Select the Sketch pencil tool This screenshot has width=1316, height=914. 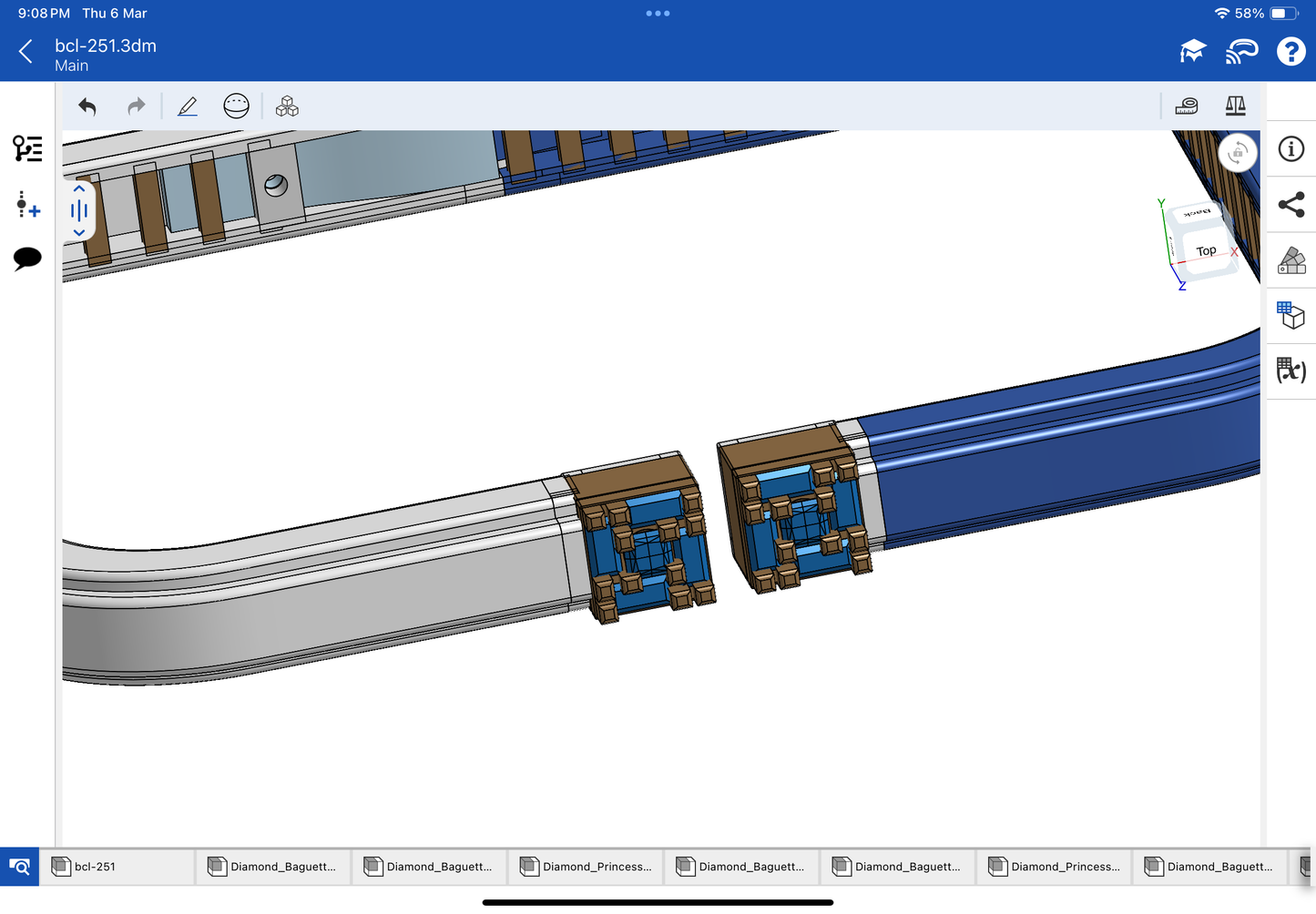(x=188, y=107)
